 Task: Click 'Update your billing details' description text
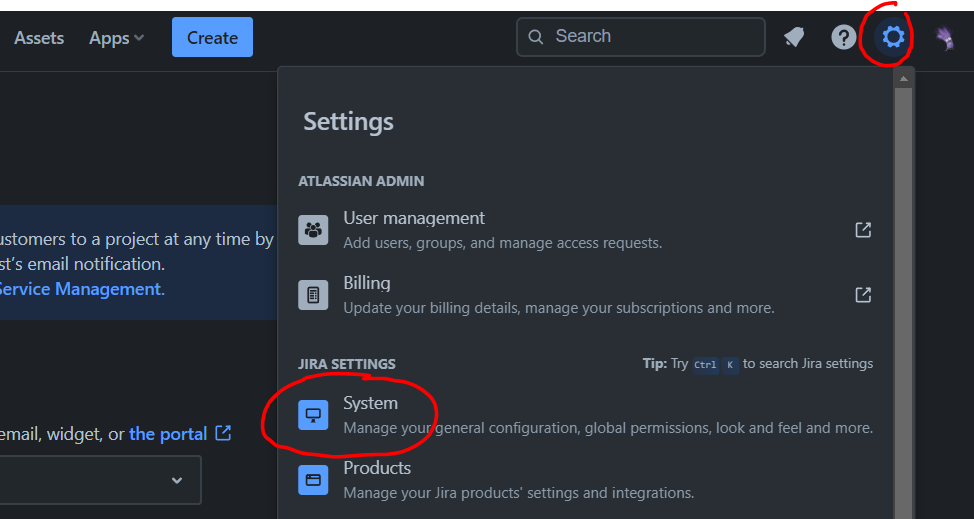pos(559,308)
